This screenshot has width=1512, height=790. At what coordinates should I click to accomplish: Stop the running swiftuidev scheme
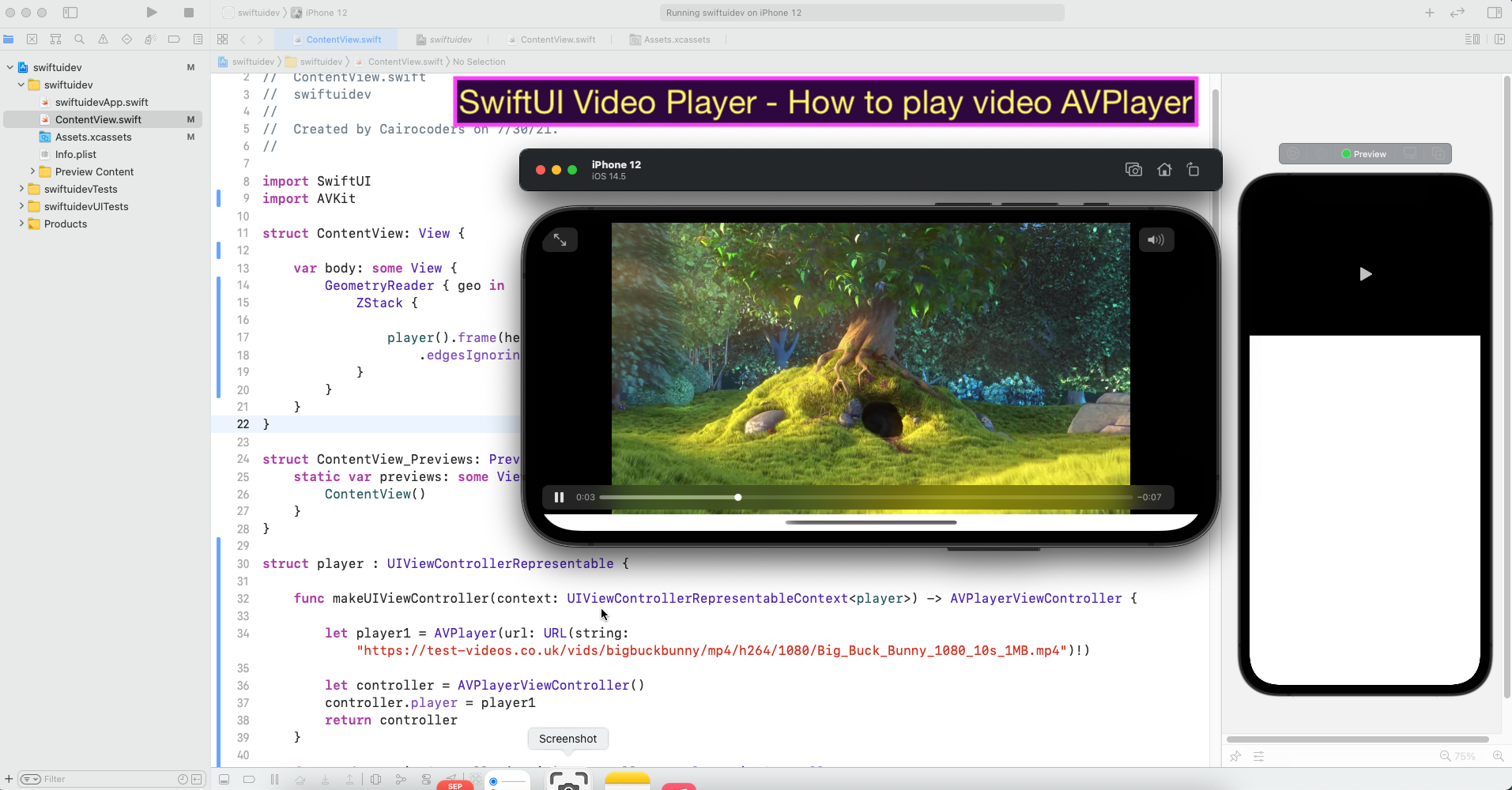[x=189, y=13]
